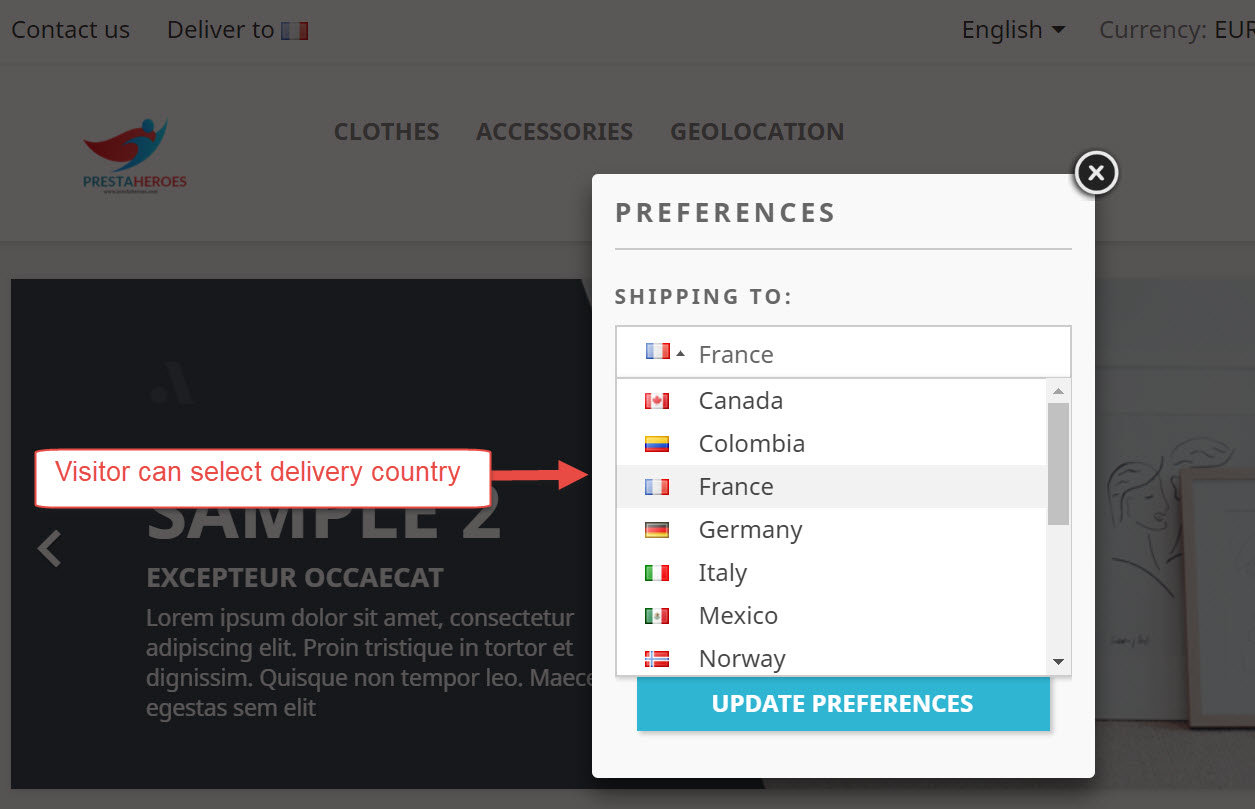The image size is (1255, 809).
Task: Select Colombia from the country list
Action: 751,444
